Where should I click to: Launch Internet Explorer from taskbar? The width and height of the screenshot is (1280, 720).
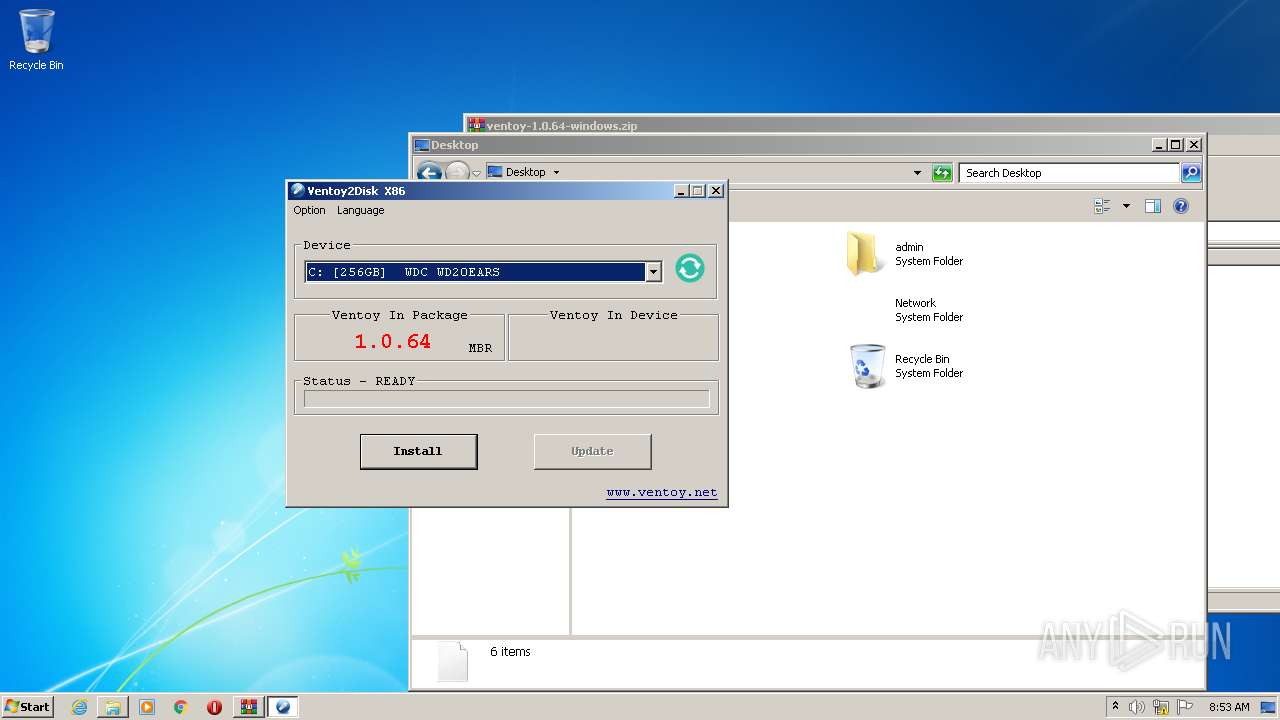coord(79,707)
